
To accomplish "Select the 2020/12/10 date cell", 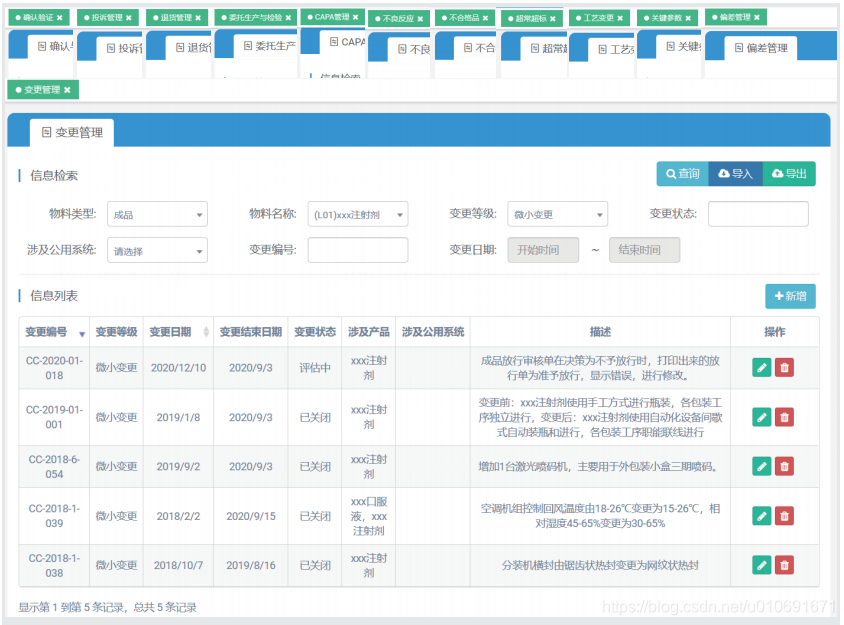I will pos(178,368).
